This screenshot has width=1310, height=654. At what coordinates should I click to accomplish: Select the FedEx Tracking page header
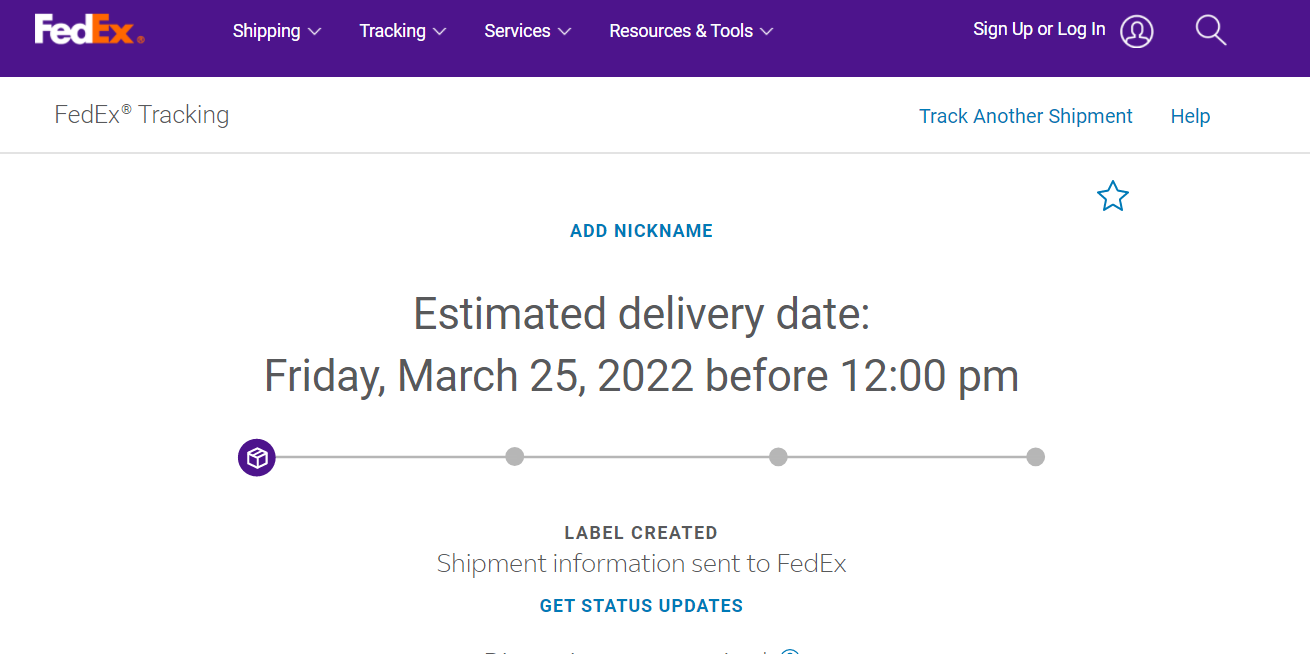pyautogui.click(x=141, y=114)
